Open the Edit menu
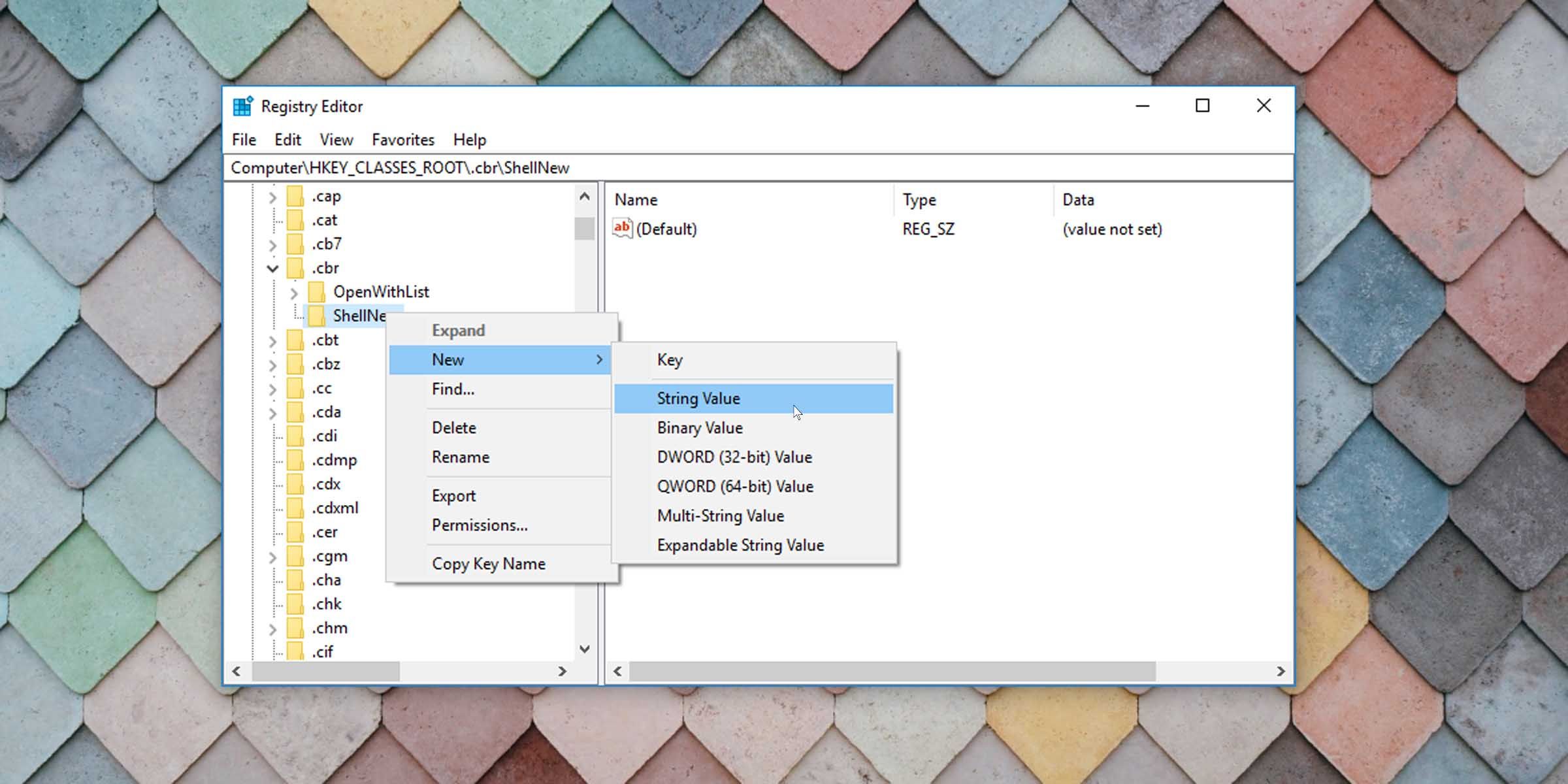The image size is (1568, 784). pos(287,140)
